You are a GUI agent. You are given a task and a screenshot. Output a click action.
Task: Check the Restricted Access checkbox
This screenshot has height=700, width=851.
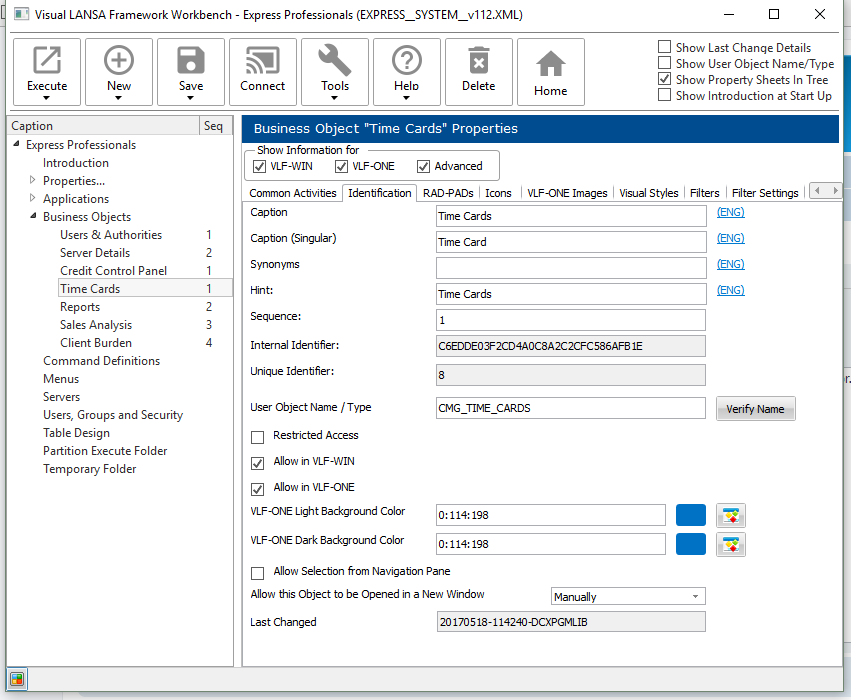pos(258,437)
